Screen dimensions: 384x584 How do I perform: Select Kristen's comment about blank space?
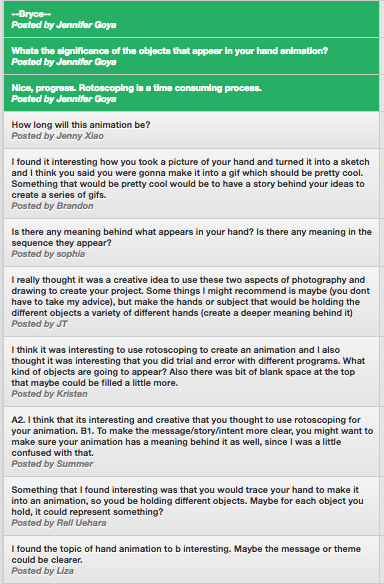(x=191, y=372)
